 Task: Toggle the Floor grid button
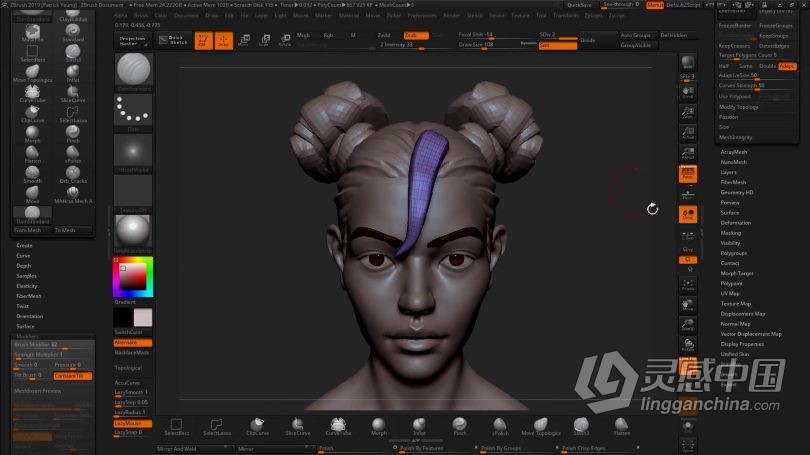pos(688,194)
